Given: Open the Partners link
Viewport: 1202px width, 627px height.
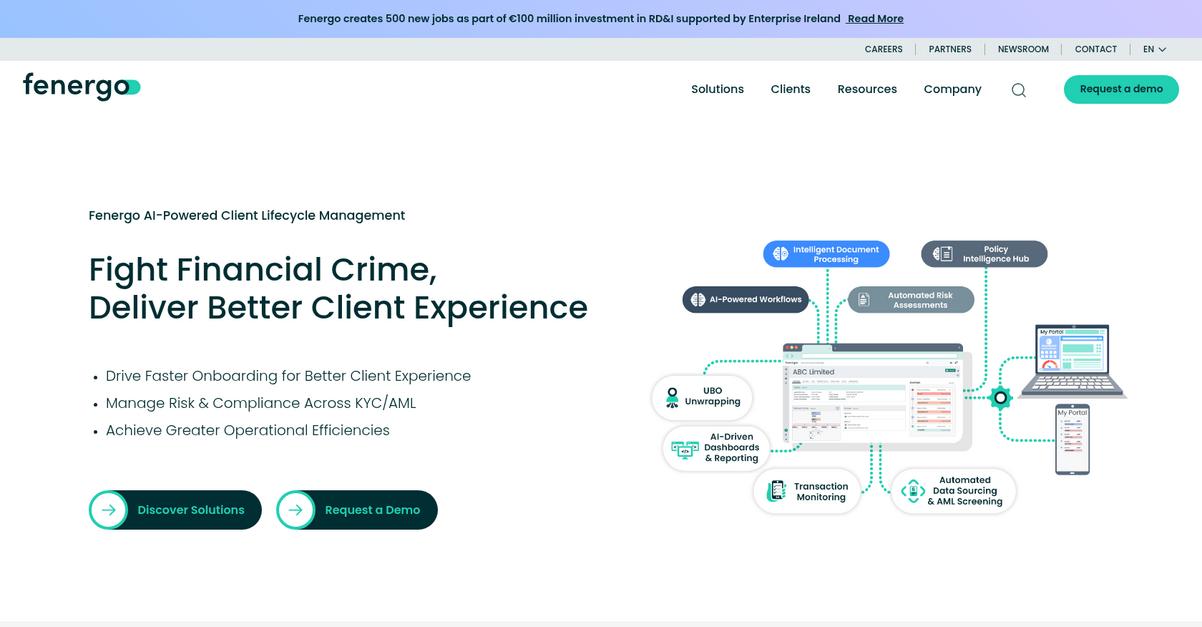Looking at the screenshot, I should (950, 49).
